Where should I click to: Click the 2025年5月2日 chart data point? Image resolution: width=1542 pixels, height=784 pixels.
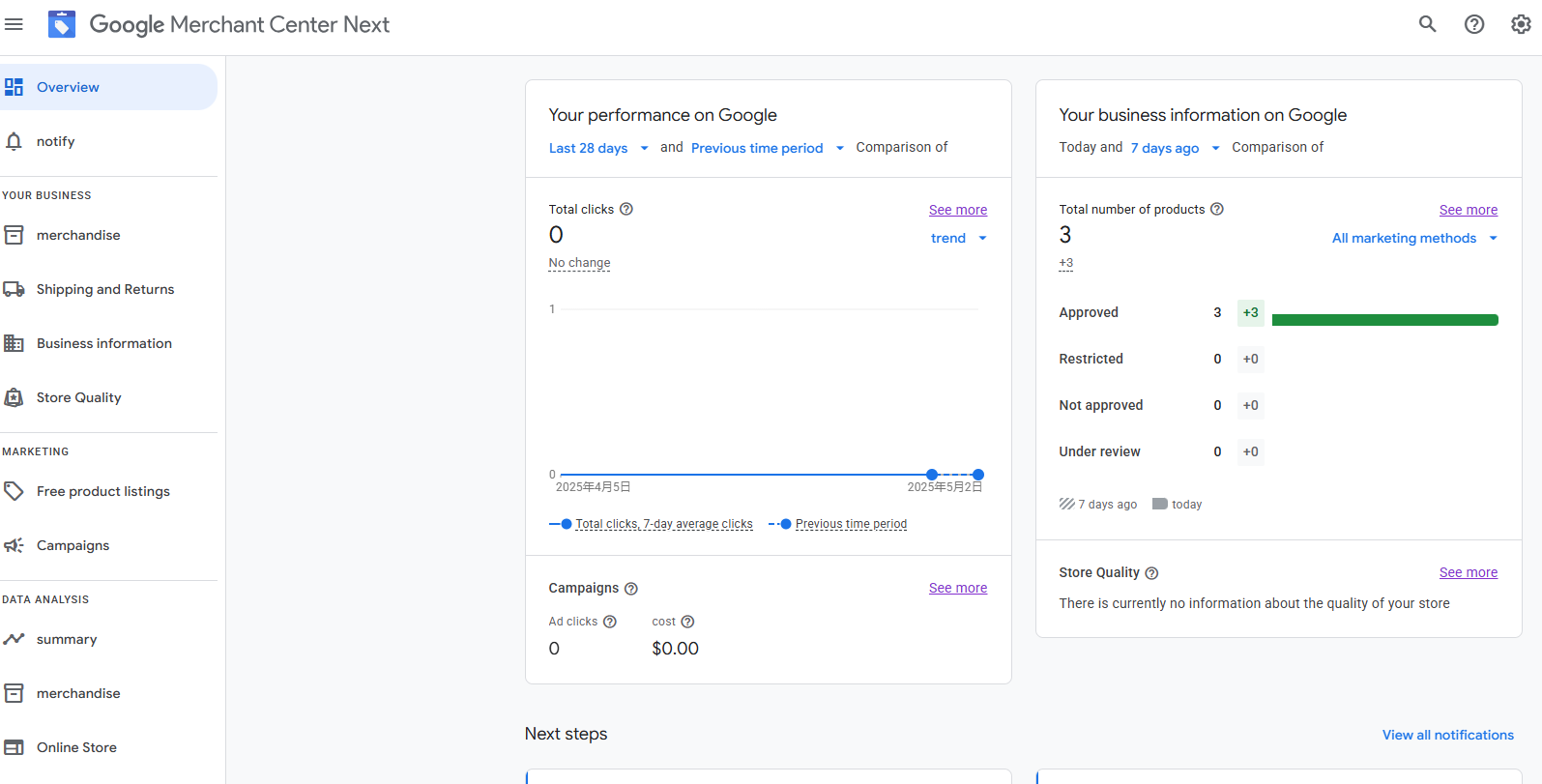click(x=978, y=475)
